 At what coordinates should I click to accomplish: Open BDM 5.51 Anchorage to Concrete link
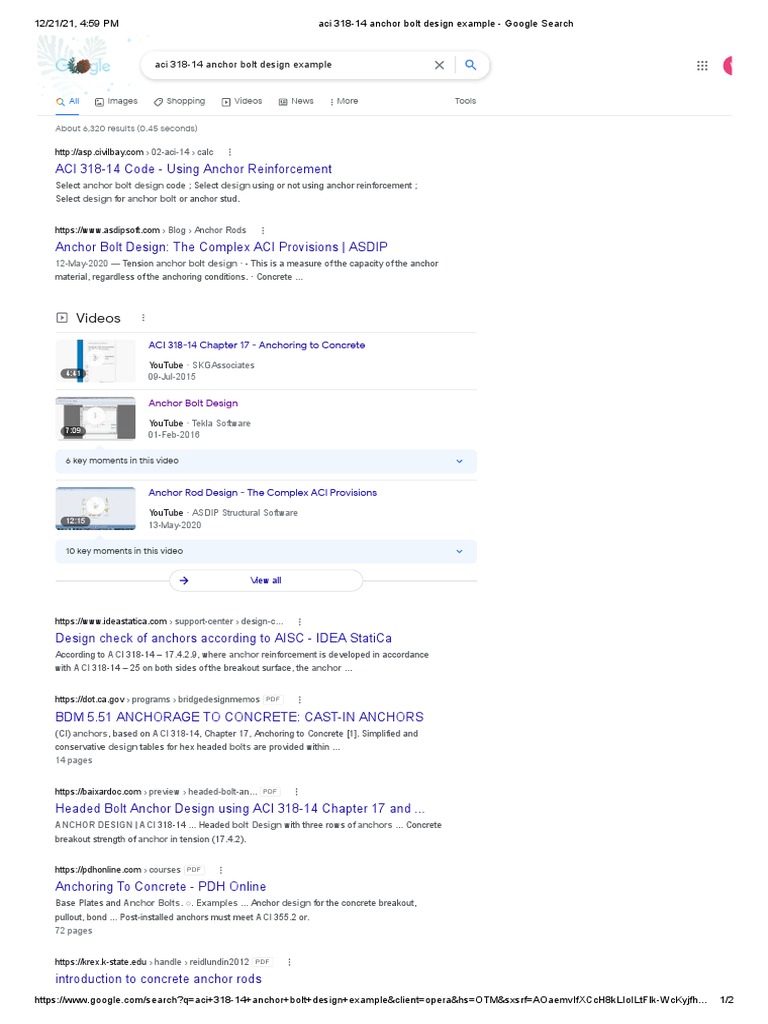pos(239,716)
